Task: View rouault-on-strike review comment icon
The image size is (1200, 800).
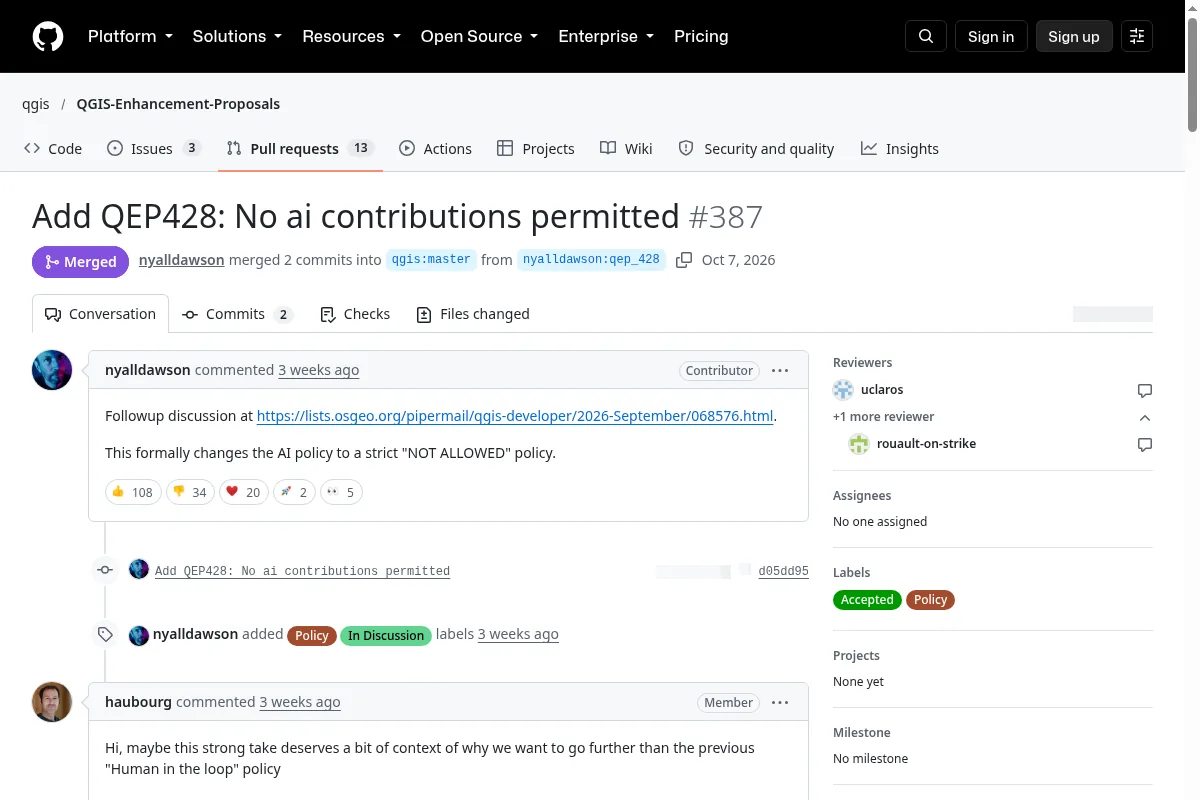Action: point(1145,444)
